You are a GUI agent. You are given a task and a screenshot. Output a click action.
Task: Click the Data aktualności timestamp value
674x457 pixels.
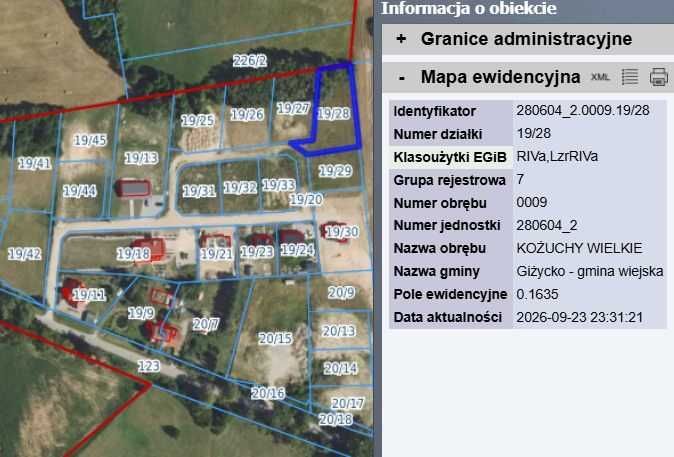579,317
